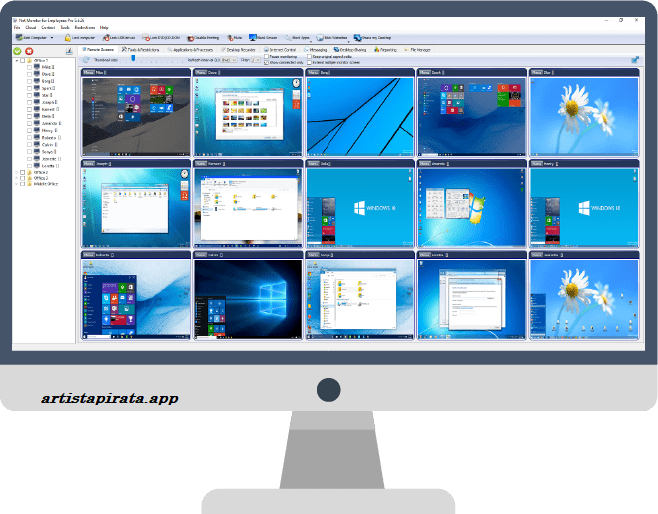Image resolution: width=658 pixels, height=514 pixels.
Task: Collapse the Office 1 tree node
Action: click(x=17, y=60)
